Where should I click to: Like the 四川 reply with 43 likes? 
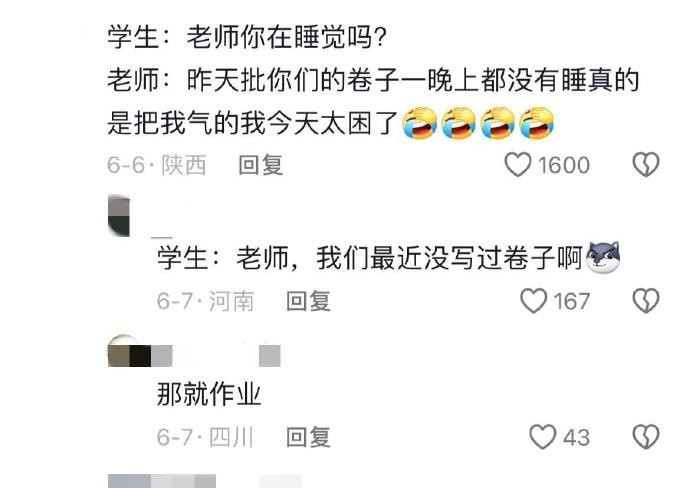(543, 437)
